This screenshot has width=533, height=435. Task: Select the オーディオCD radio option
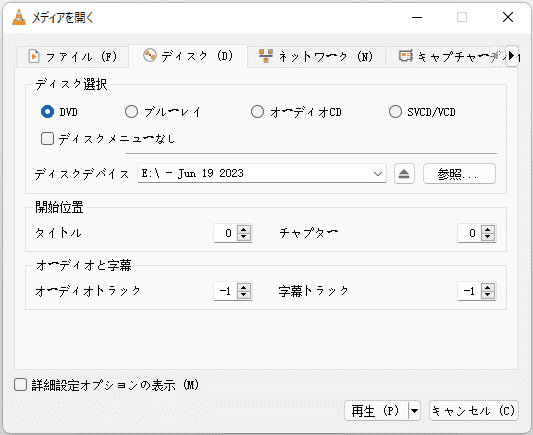[x=257, y=111]
